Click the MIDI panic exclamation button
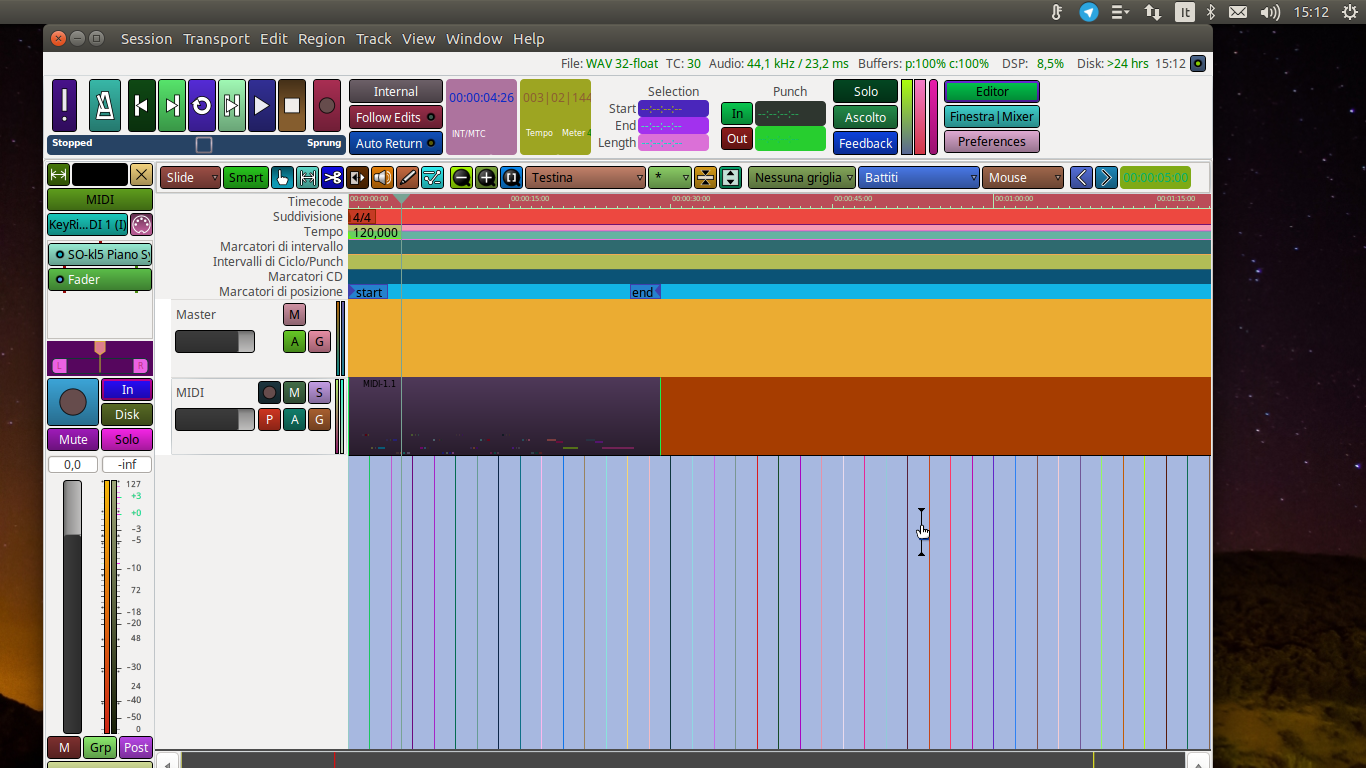Image resolution: width=1366 pixels, height=768 pixels. [64, 106]
